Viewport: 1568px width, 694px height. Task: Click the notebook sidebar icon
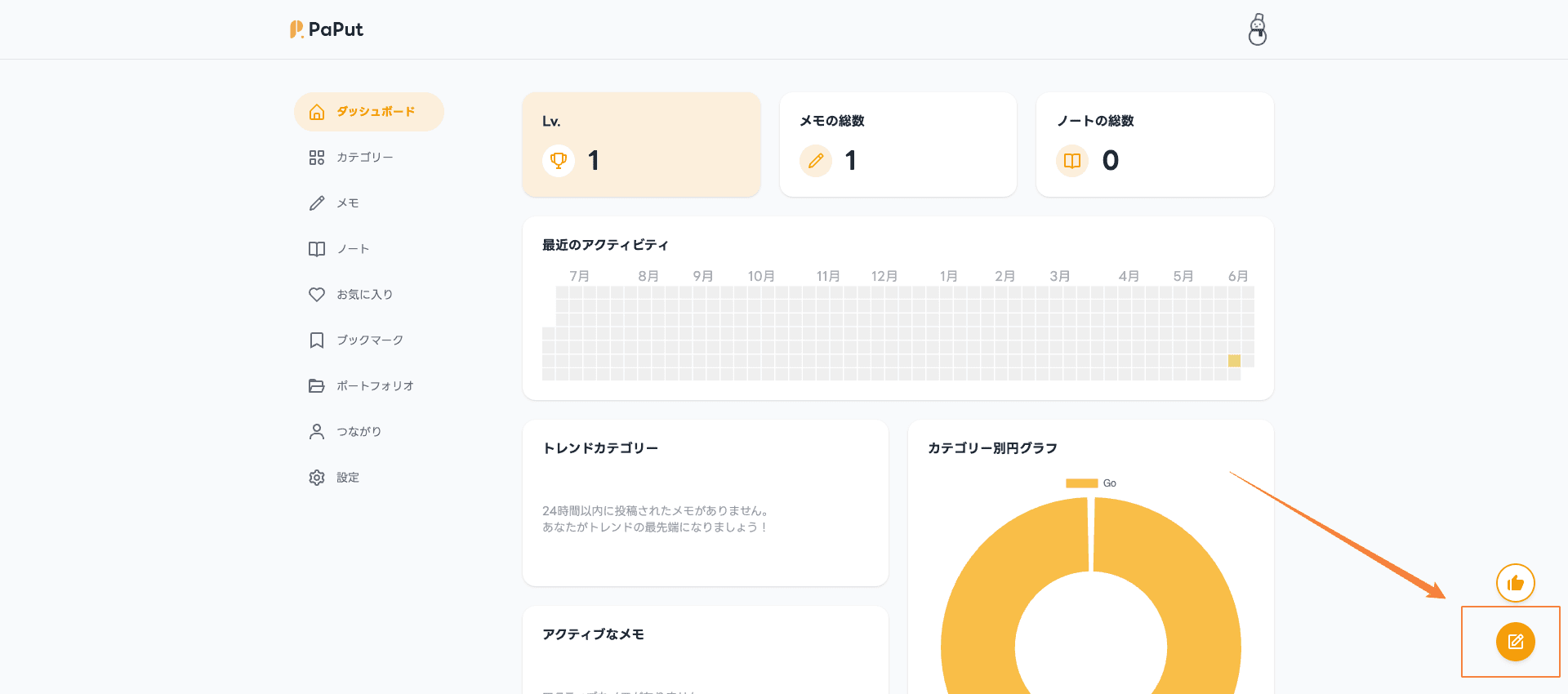coord(317,249)
